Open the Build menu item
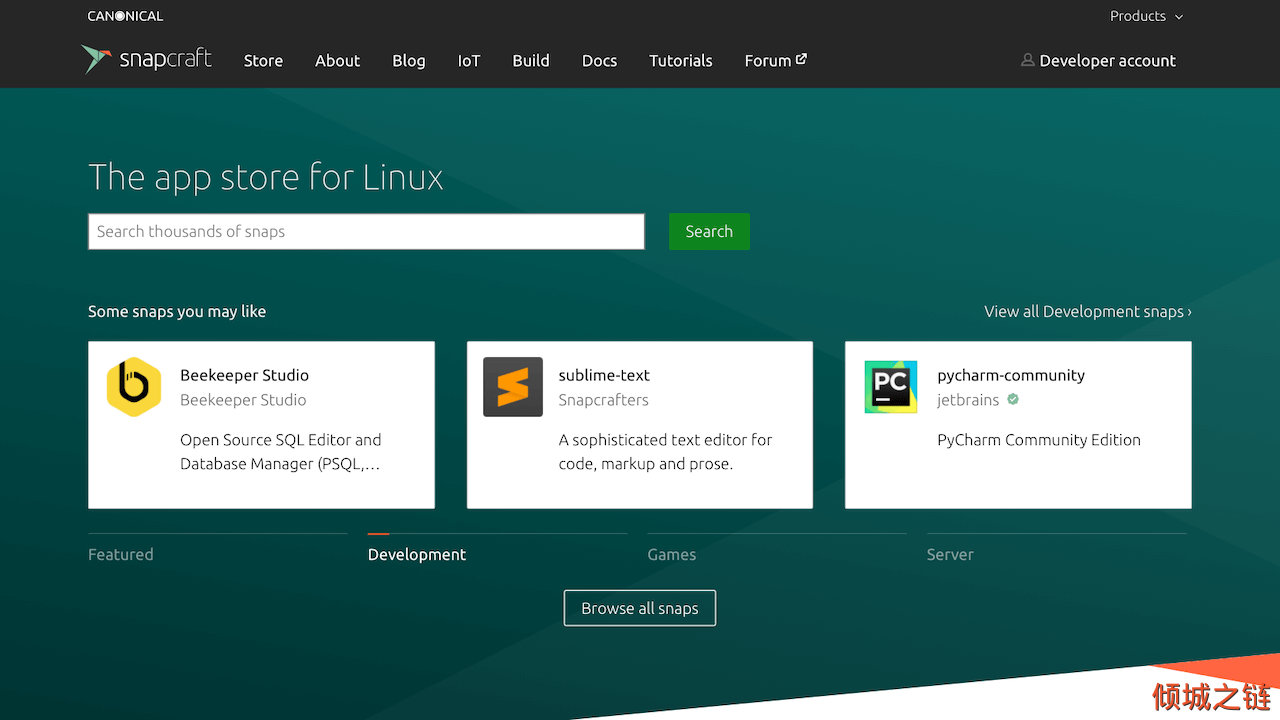This screenshot has width=1280, height=720. point(531,60)
